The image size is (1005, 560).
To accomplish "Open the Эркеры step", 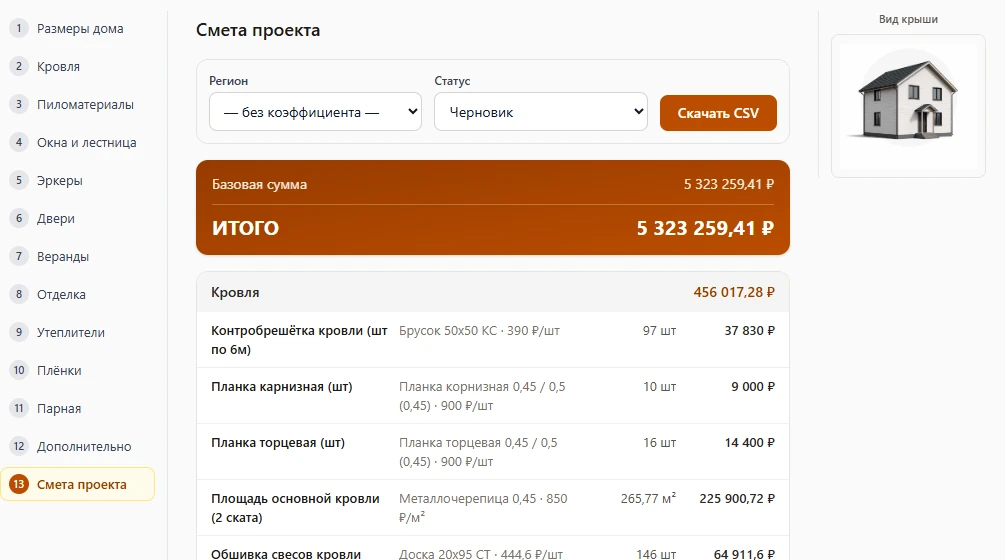I will click(x=77, y=180).
